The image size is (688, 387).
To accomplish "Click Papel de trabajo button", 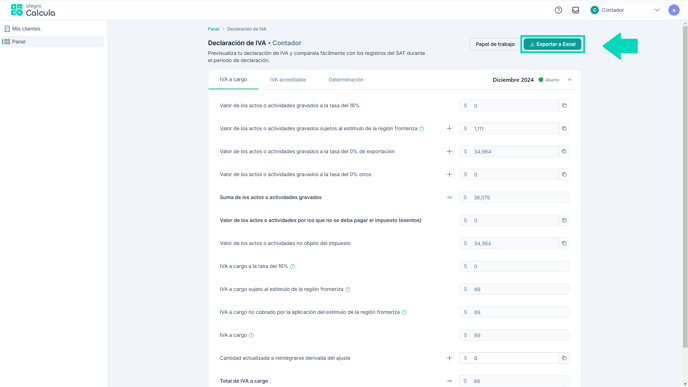I will [495, 44].
